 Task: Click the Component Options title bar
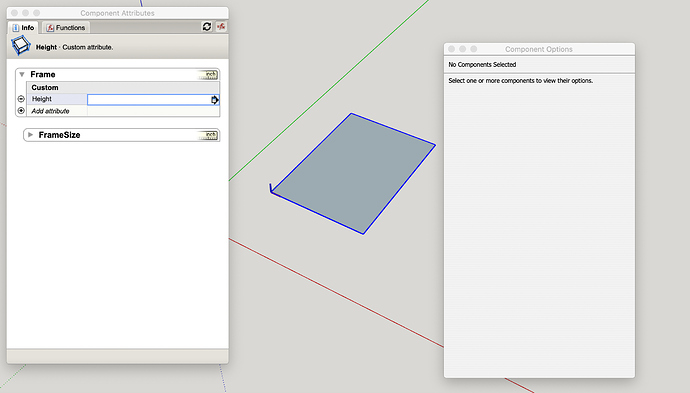539,49
